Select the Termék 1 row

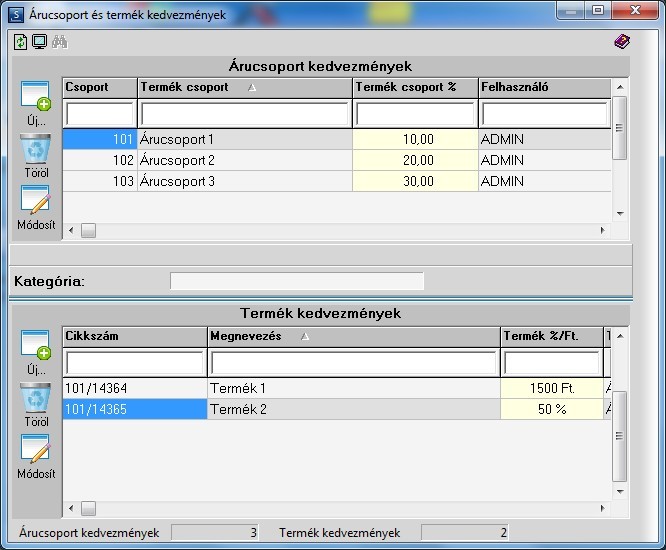click(336, 388)
